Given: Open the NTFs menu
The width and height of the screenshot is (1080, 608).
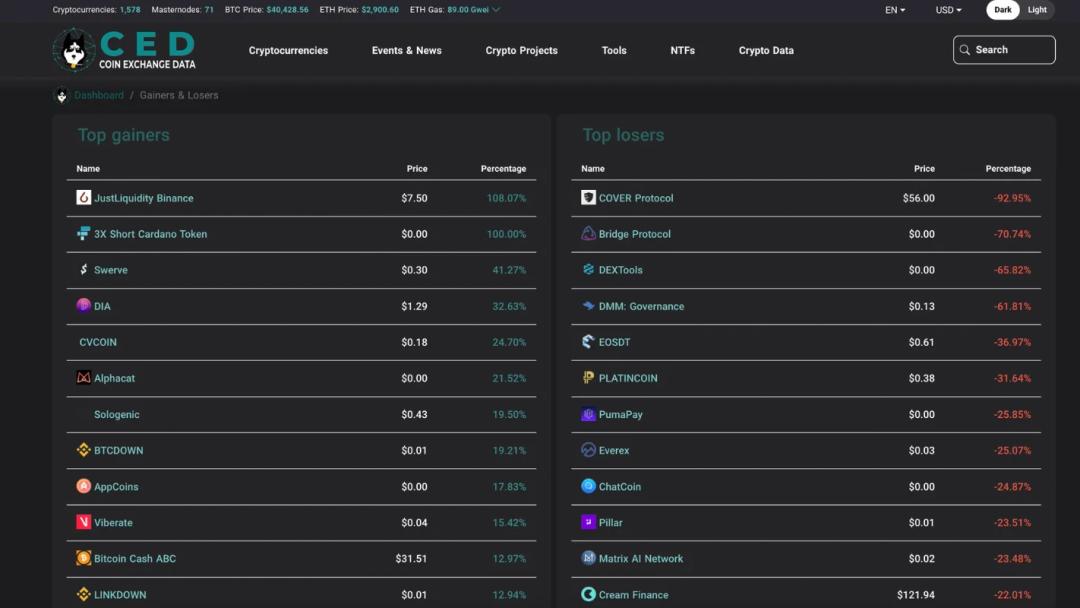Looking at the screenshot, I should pyautogui.click(x=683, y=50).
